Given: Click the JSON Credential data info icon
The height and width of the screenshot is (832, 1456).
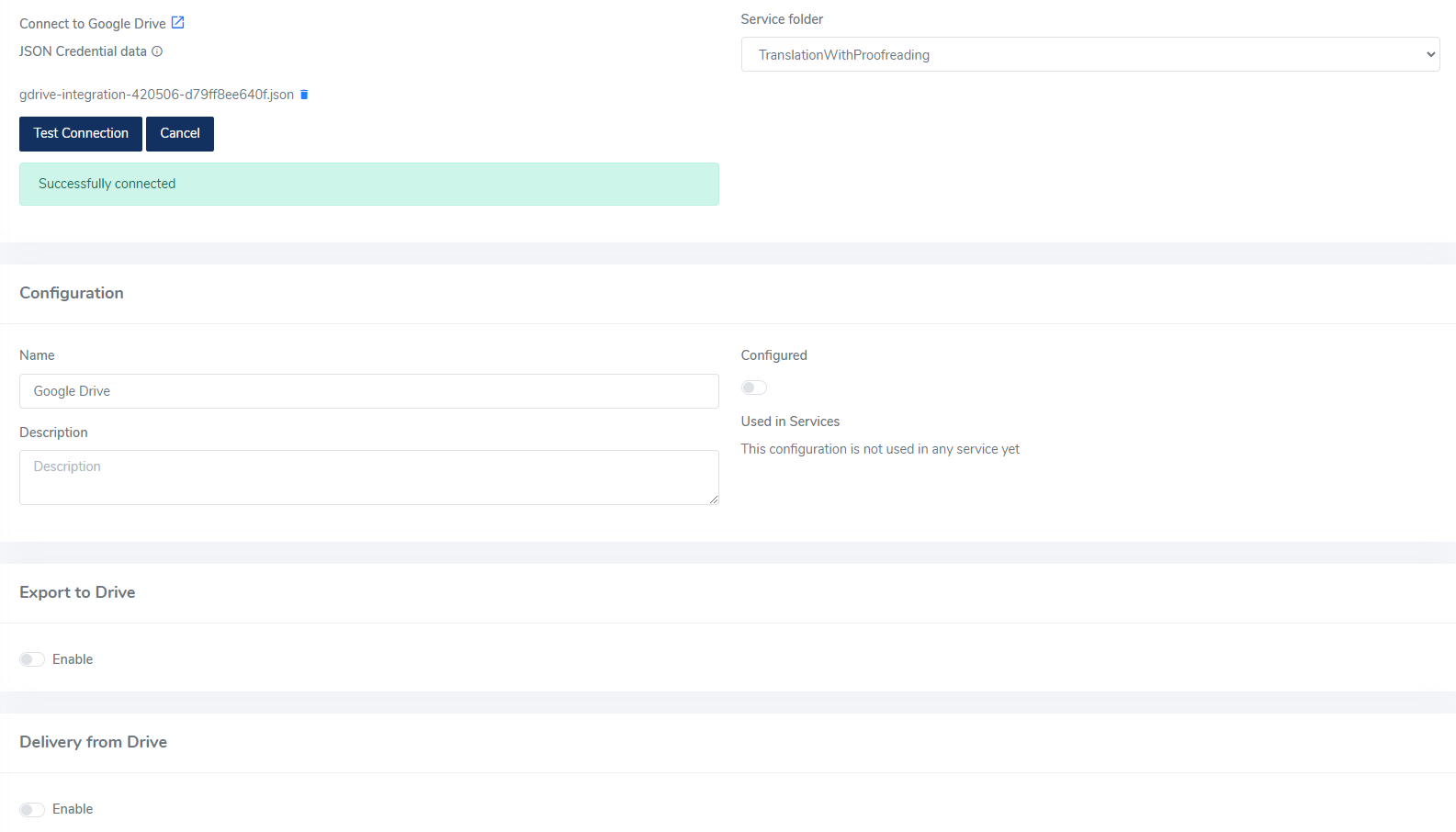Looking at the screenshot, I should pos(157,51).
